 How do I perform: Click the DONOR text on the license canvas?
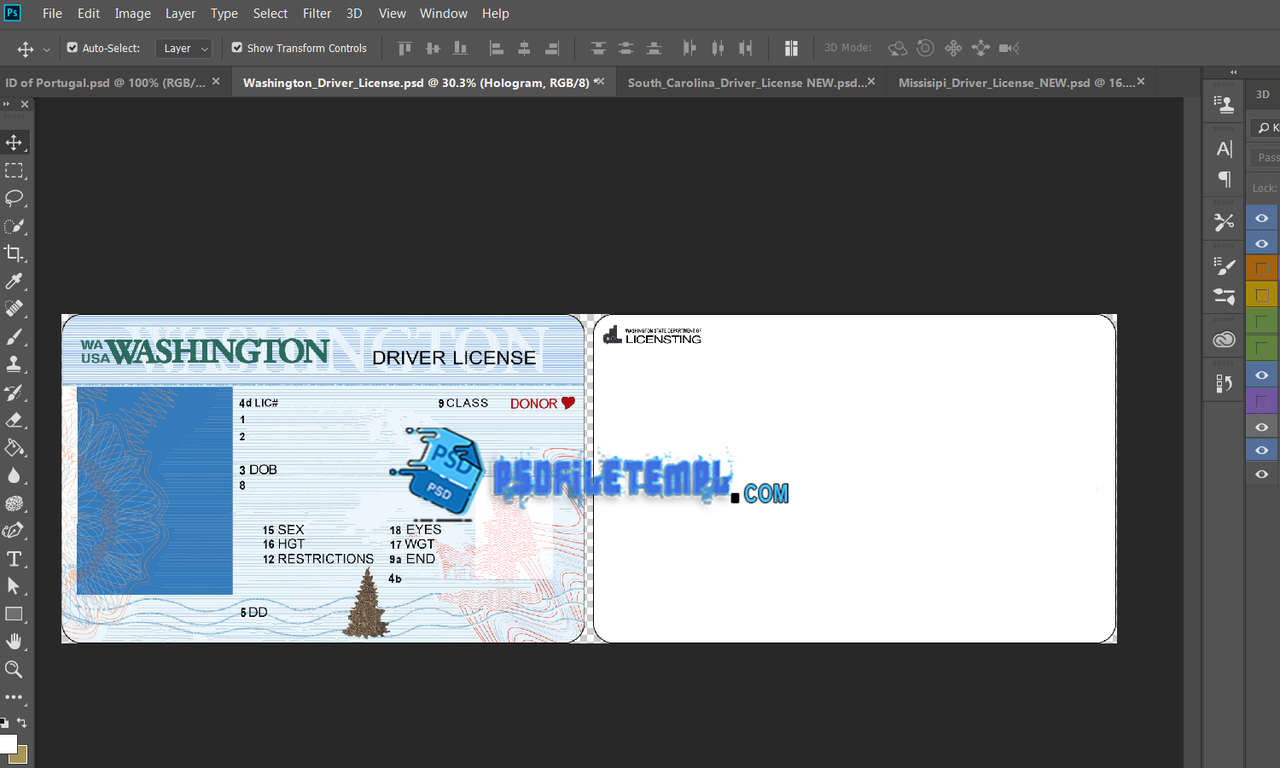pyautogui.click(x=533, y=403)
